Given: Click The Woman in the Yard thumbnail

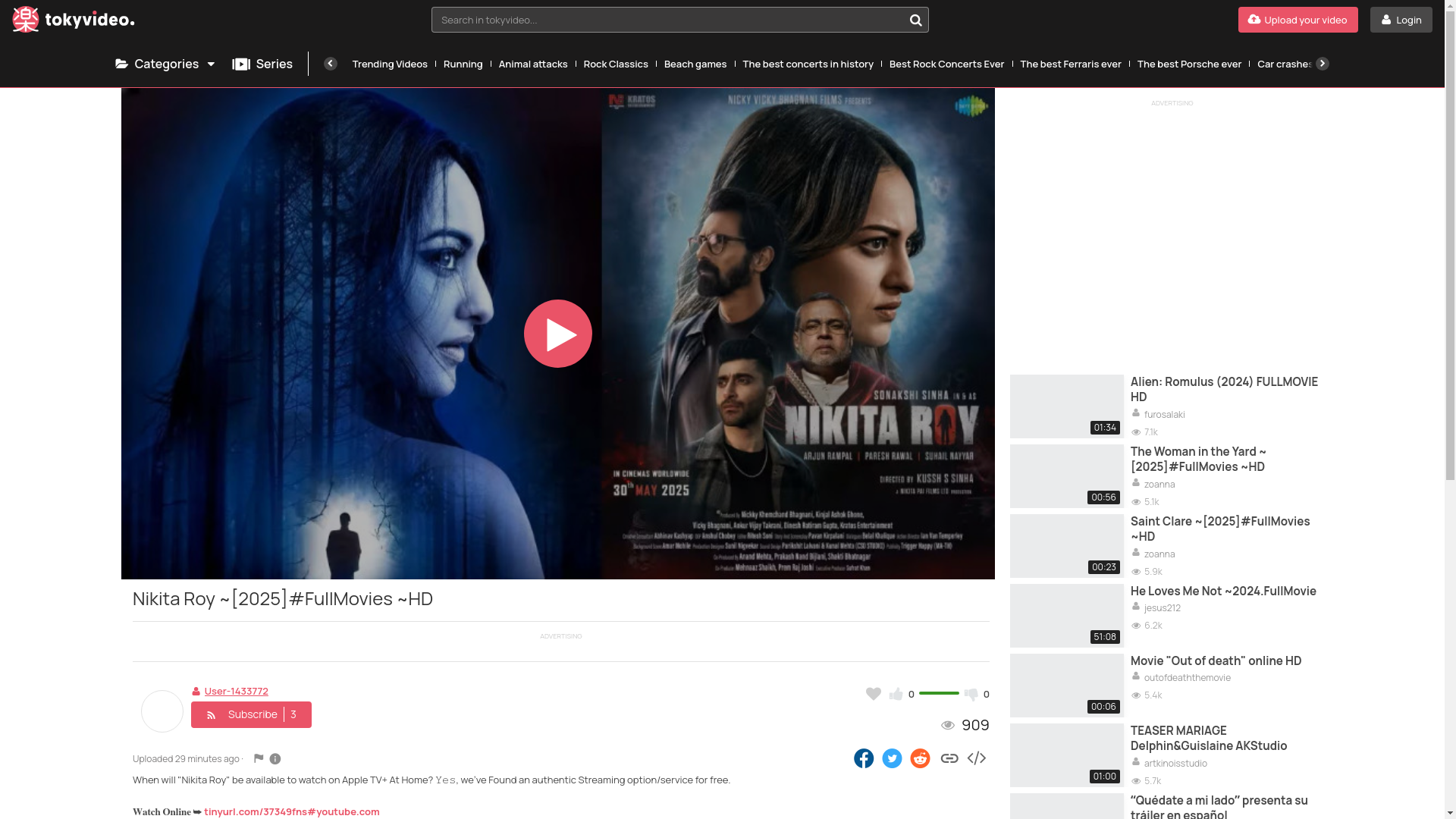Looking at the screenshot, I should point(1067,476).
